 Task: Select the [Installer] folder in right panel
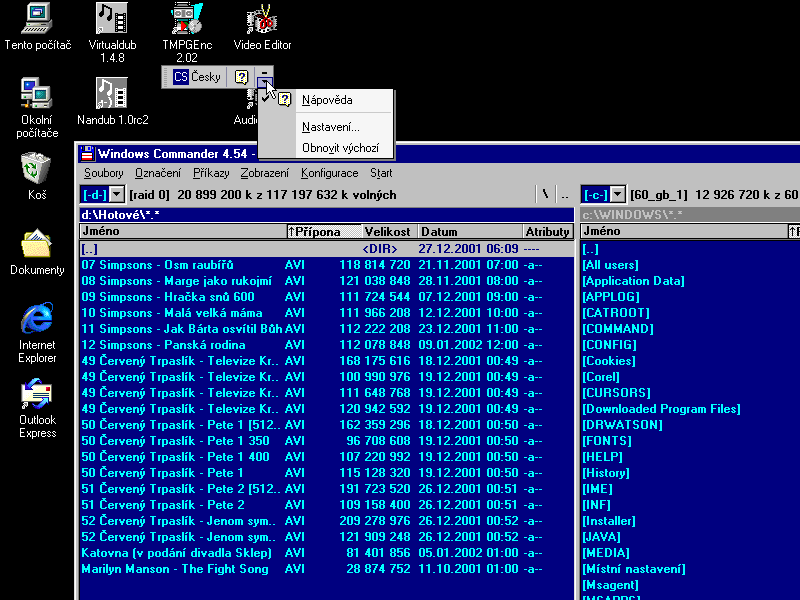[x=609, y=521]
